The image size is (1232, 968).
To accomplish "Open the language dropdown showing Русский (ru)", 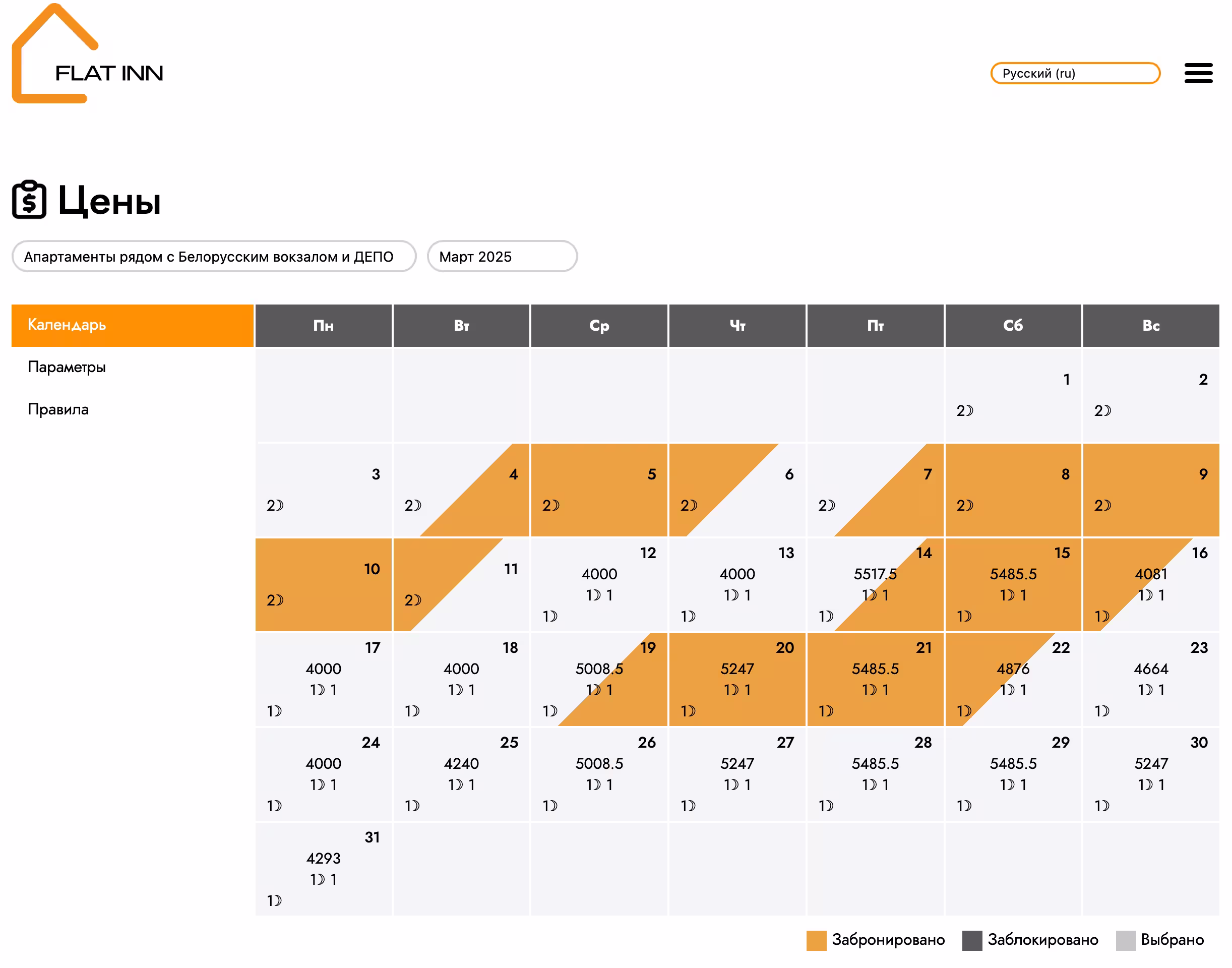I will [1074, 73].
